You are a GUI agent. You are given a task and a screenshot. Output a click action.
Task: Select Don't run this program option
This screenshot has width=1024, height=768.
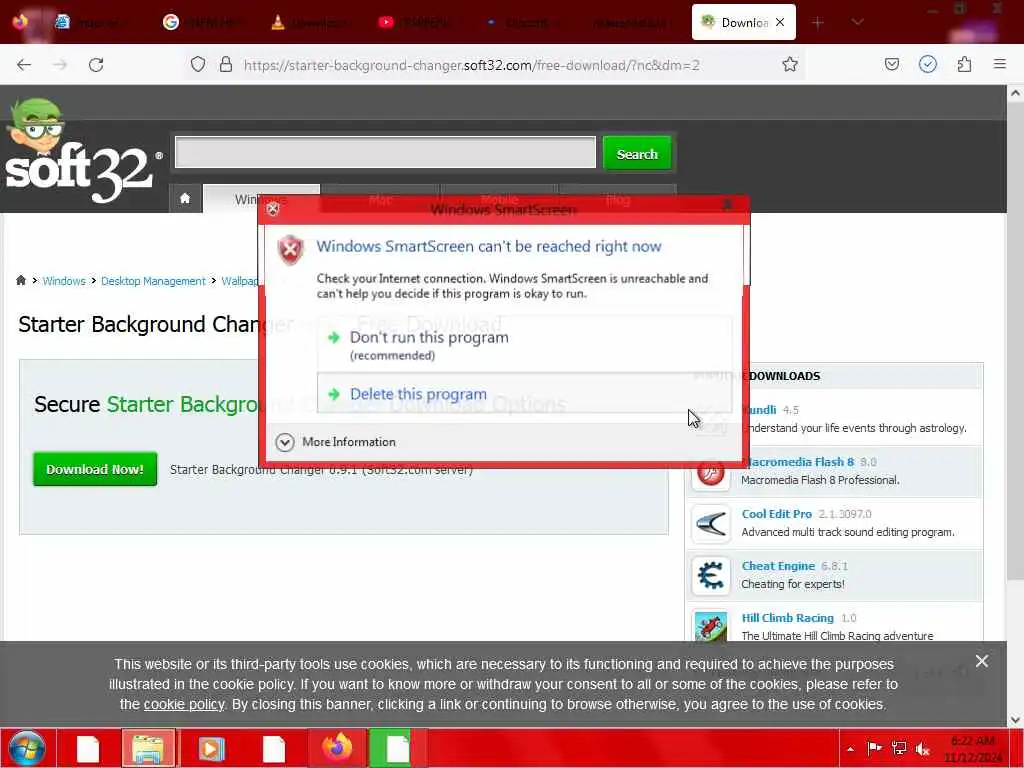point(524,345)
